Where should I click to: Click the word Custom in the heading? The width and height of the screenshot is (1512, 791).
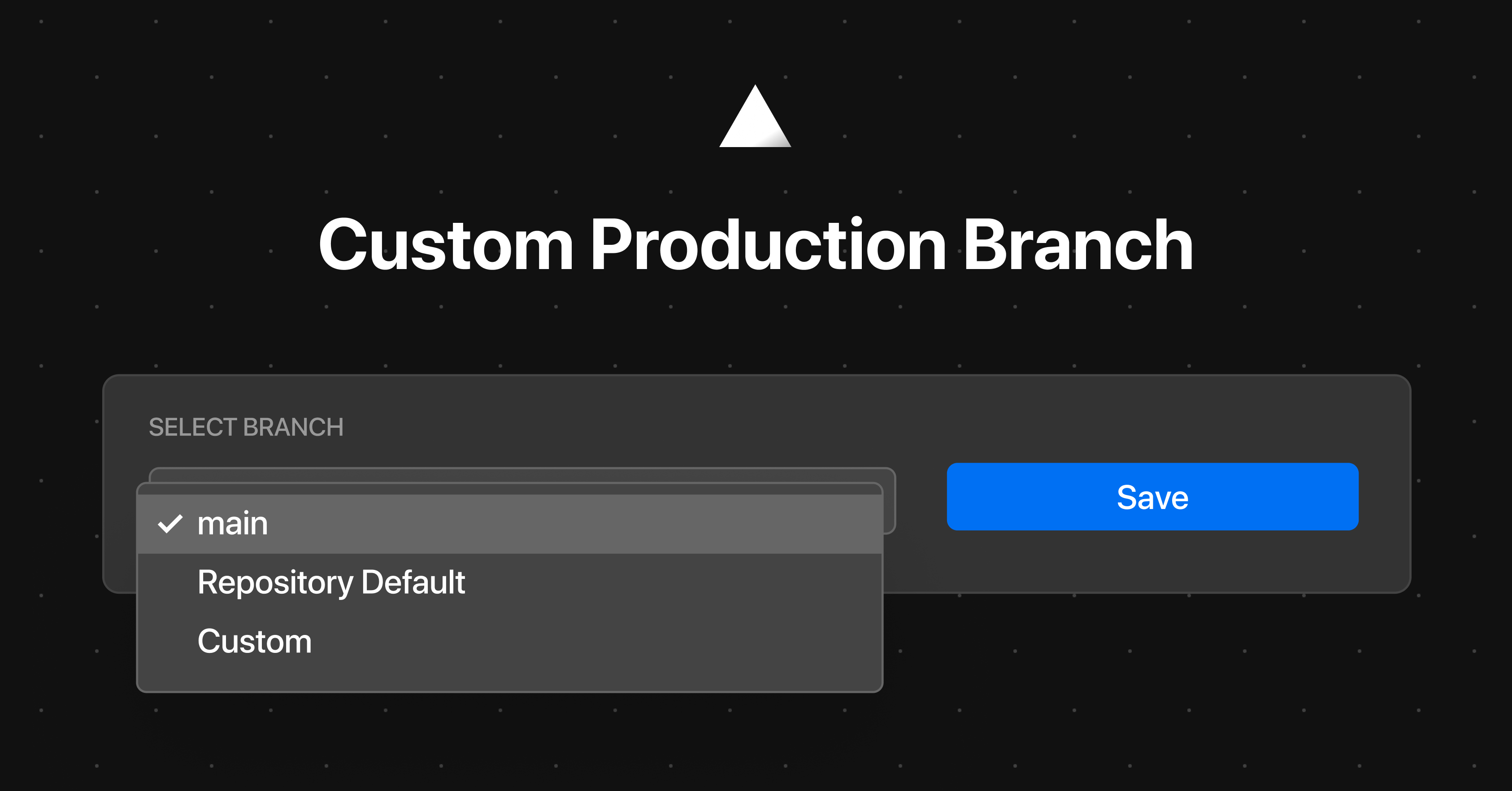click(446, 245)
